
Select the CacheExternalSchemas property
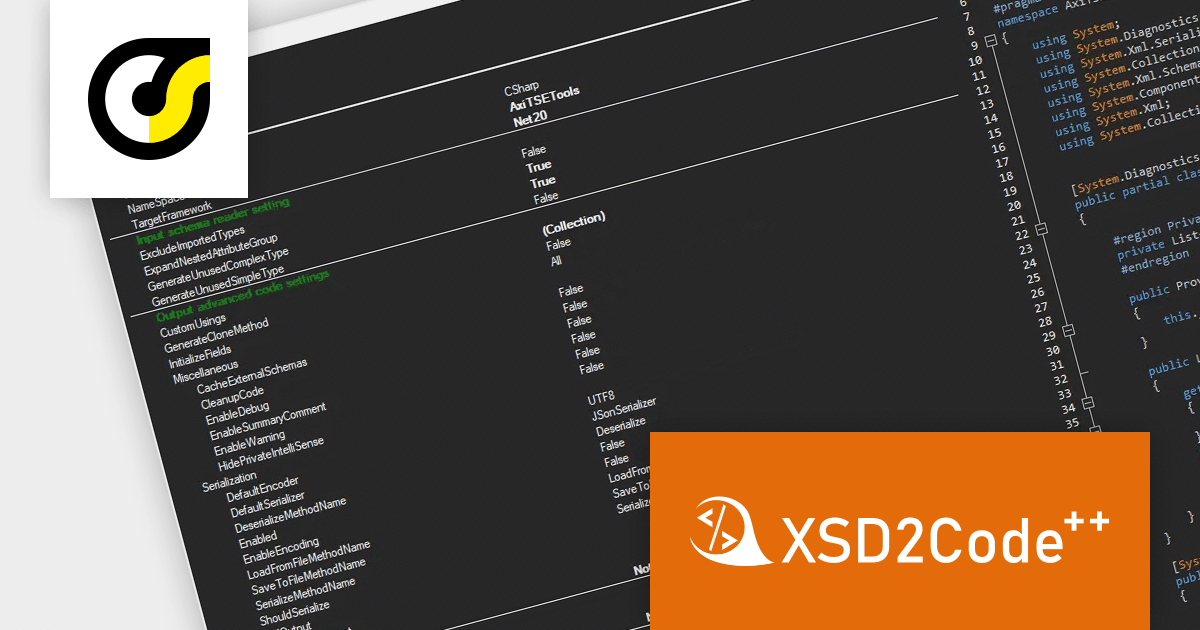coord(252,375)
